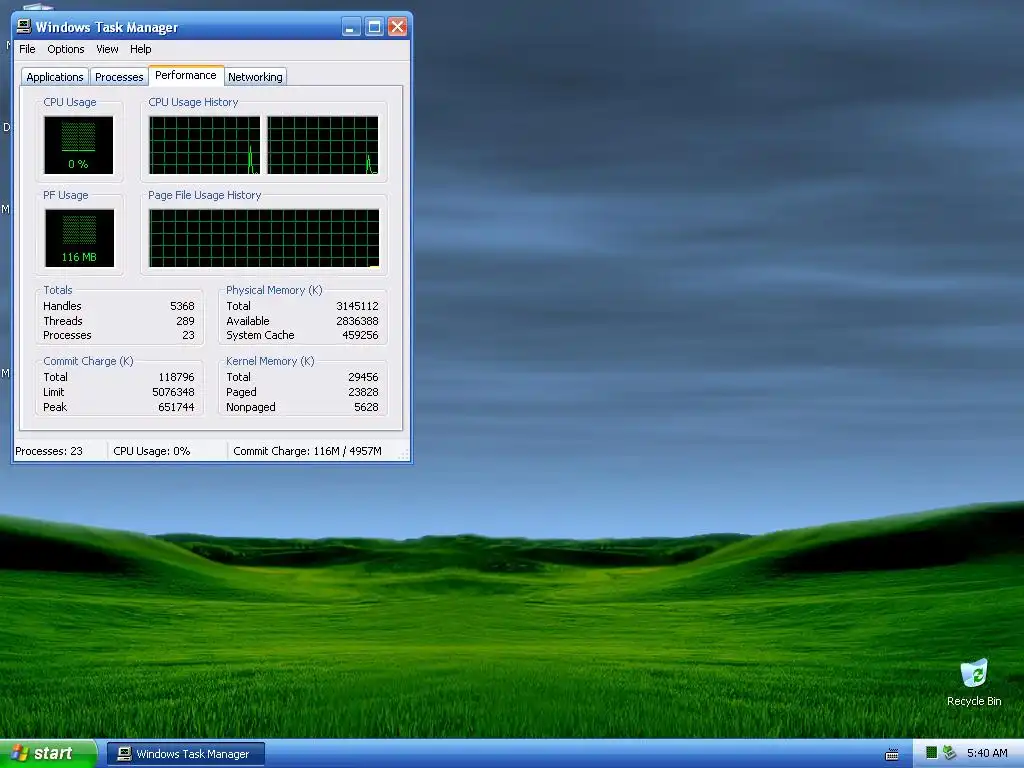1024x768 pixels.
Task: Maximize the Task Manager window
Action: (374, 27)
